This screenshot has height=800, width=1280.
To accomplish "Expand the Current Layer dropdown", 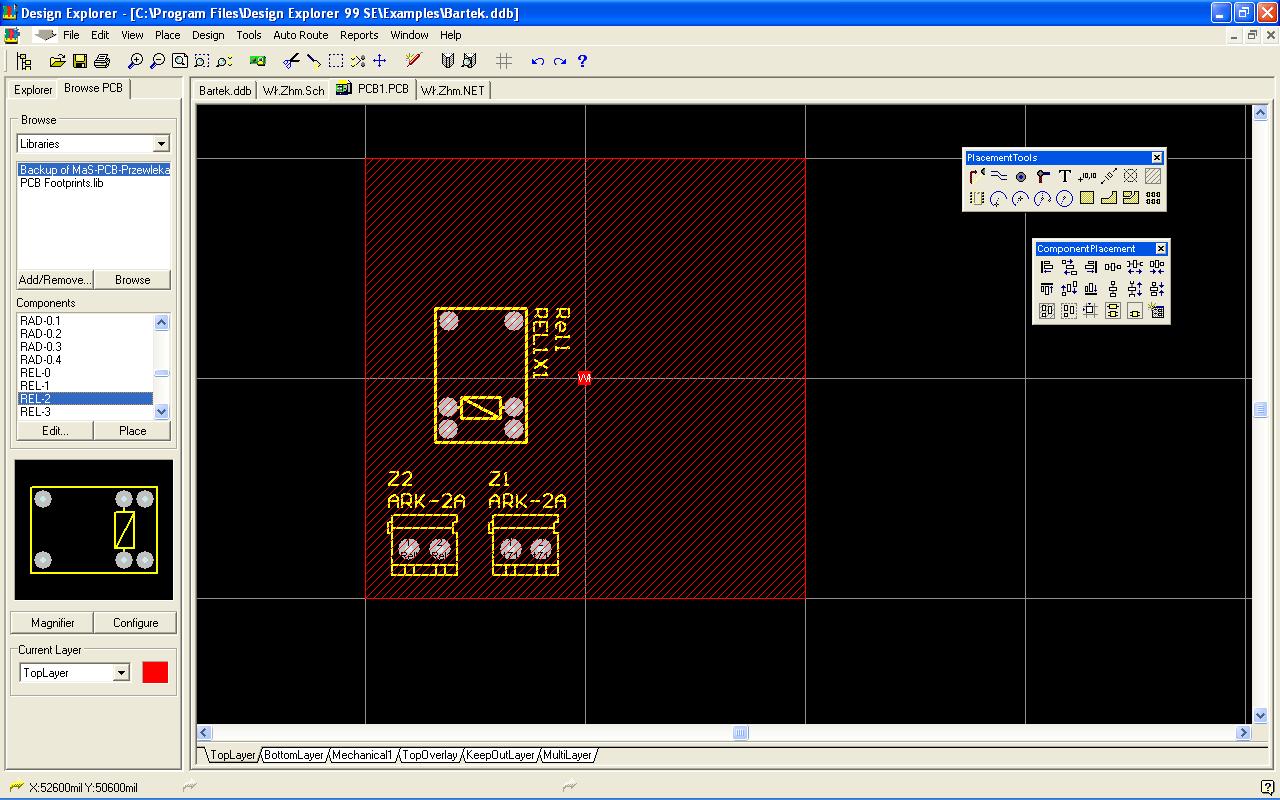I will click(x=121, y=673).
